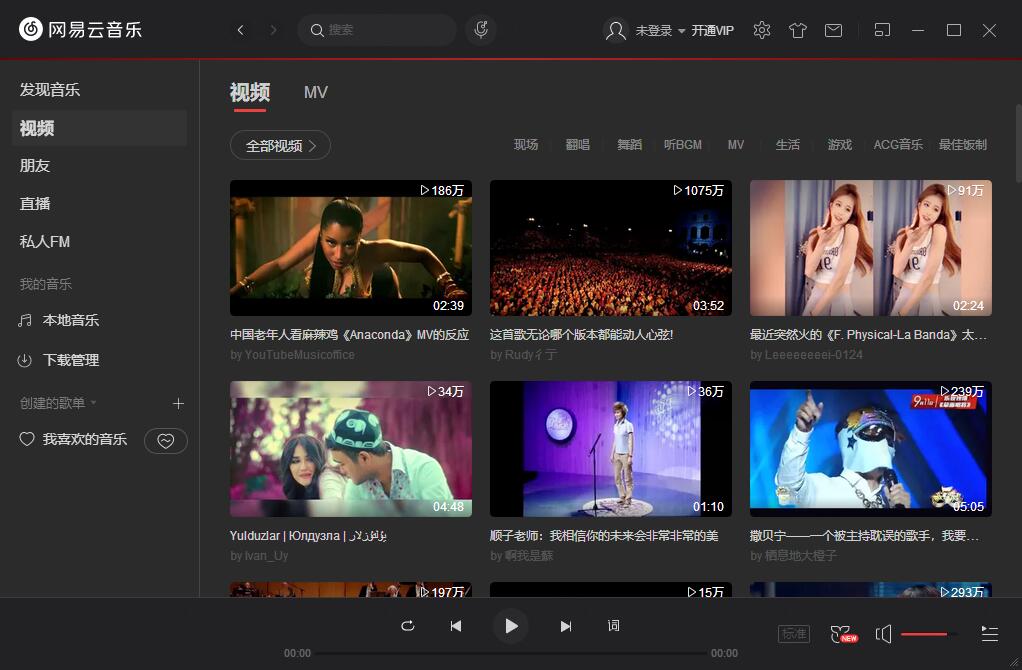Add a new playlist with plus icon
Image resolution: width=1022 pixels, height=670 pixels.
click(178, 403)
